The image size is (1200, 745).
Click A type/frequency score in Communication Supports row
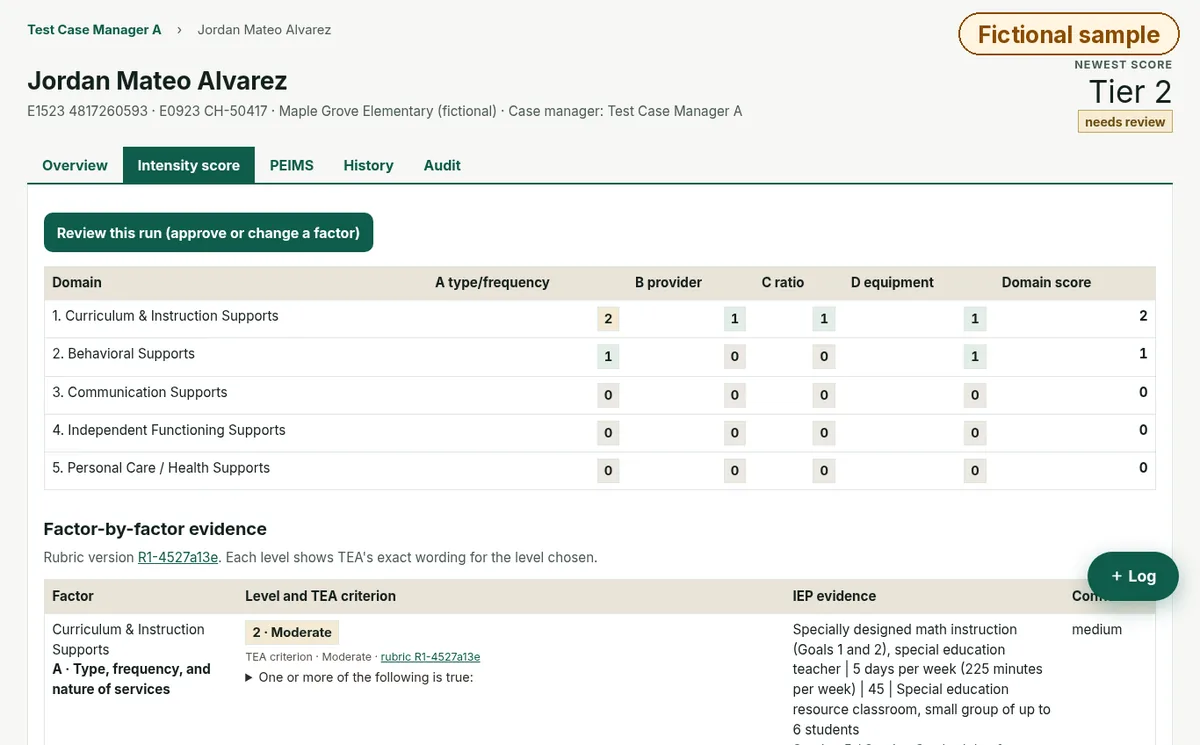coord(608,395)
